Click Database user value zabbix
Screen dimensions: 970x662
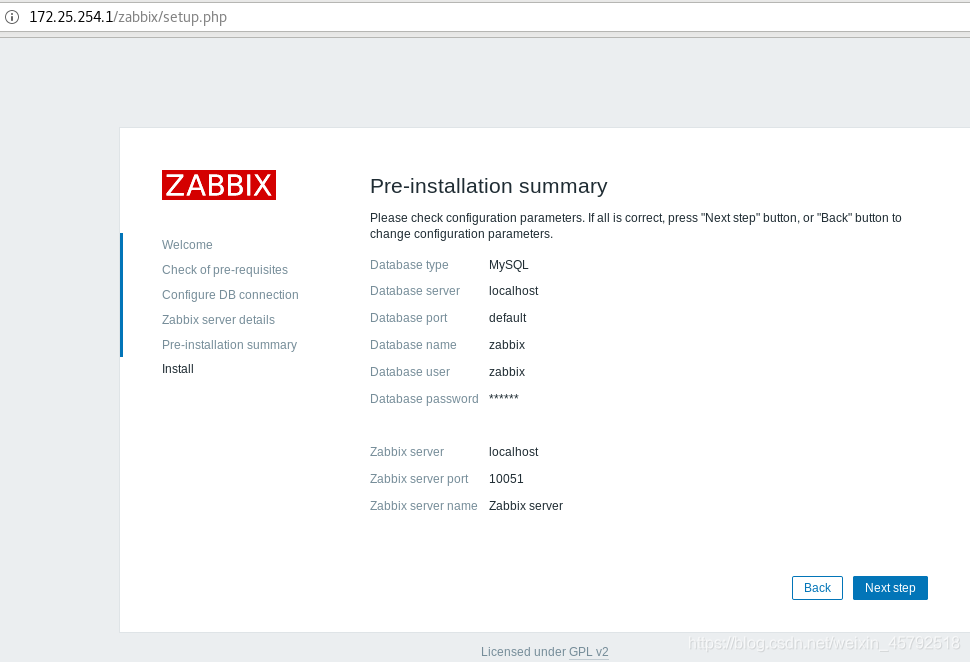click(x=507, y=372)
